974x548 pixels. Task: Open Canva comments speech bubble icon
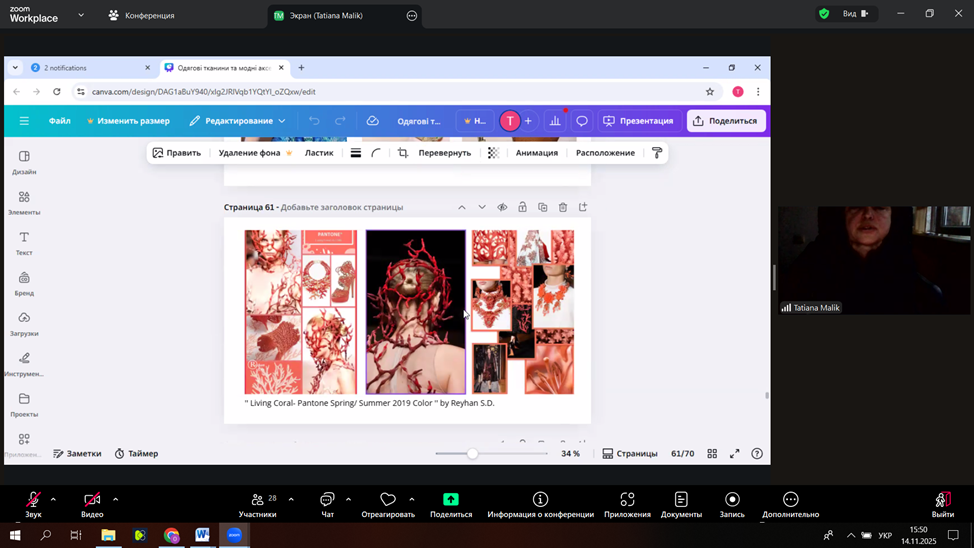click(x=582, y=121)
